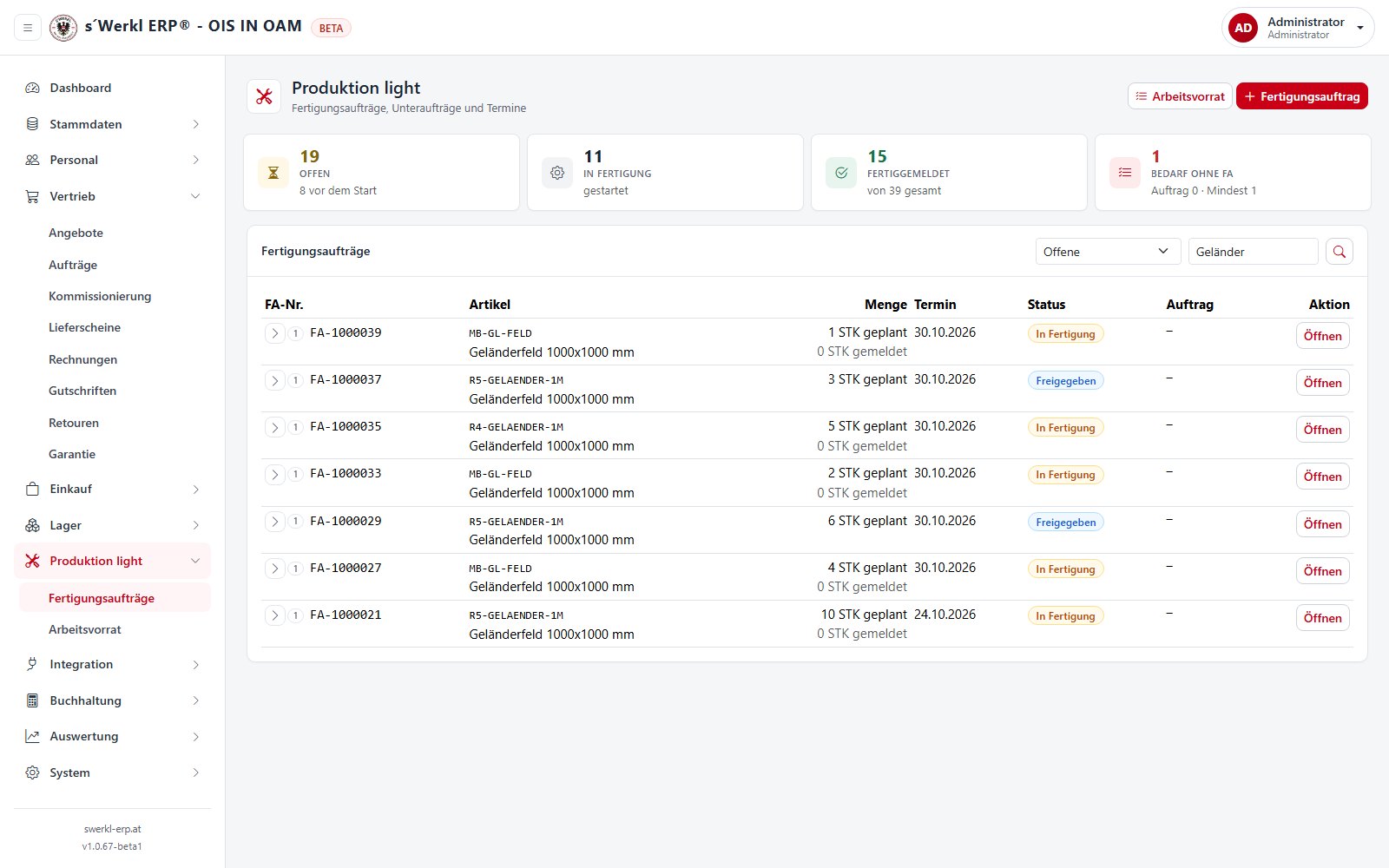Toggle the hamburger sidebar menu button

pyautogui.click(x=28, y=28)
